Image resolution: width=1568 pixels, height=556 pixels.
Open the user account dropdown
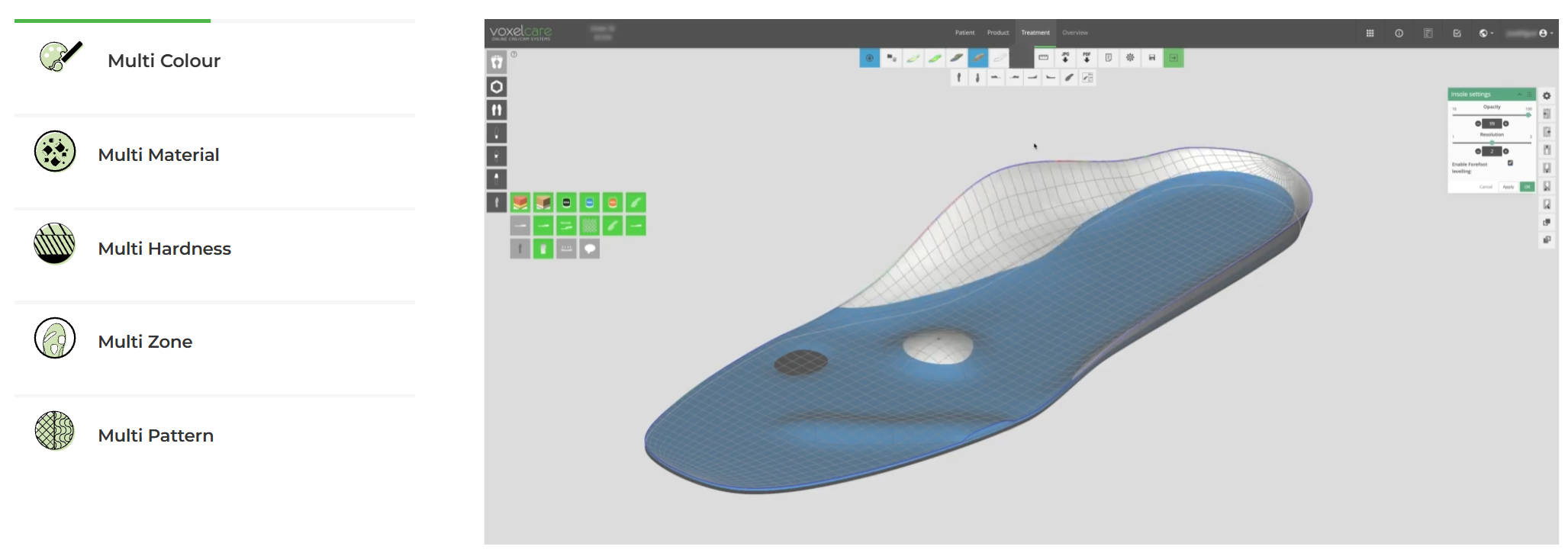pyautogui.click(x=1544, y=34)
